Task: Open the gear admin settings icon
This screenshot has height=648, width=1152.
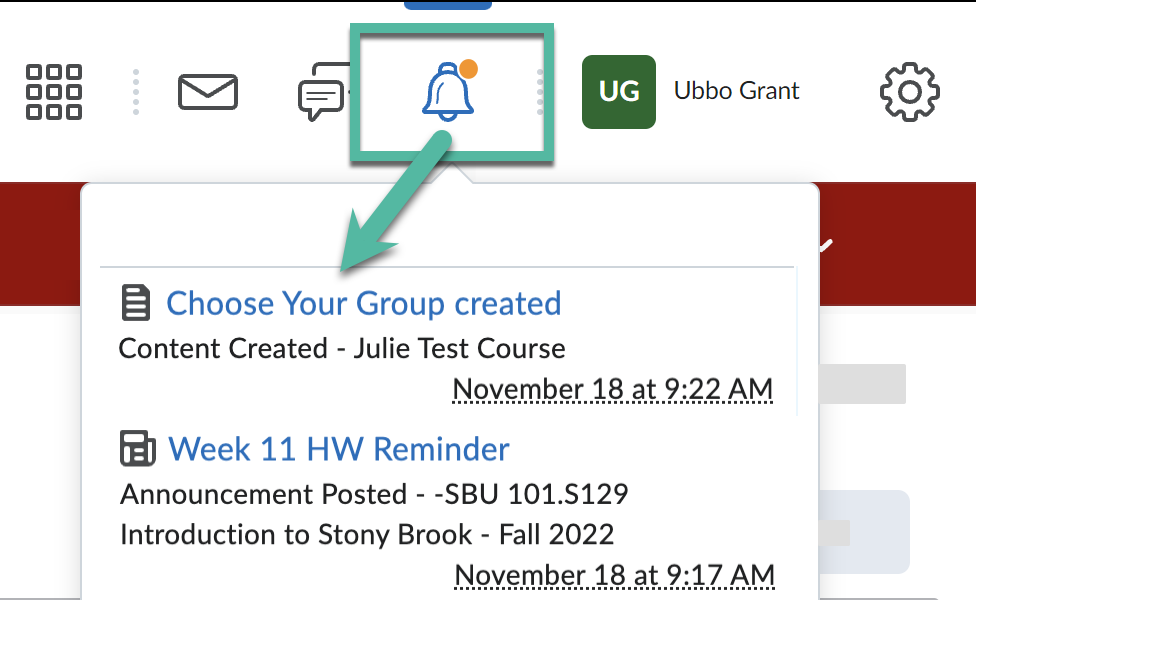Action: [x=910, y=92]
